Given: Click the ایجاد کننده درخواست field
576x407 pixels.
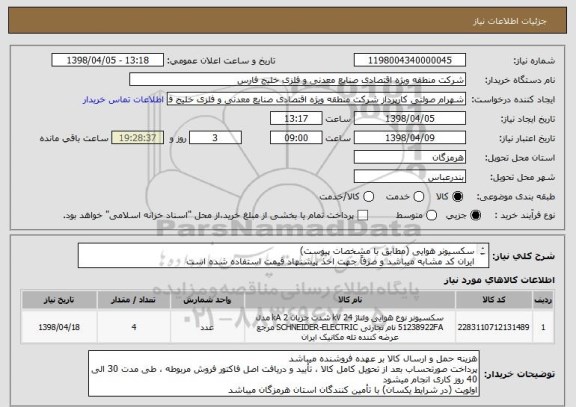Looking at the screenshot, I should coord(316,99).
